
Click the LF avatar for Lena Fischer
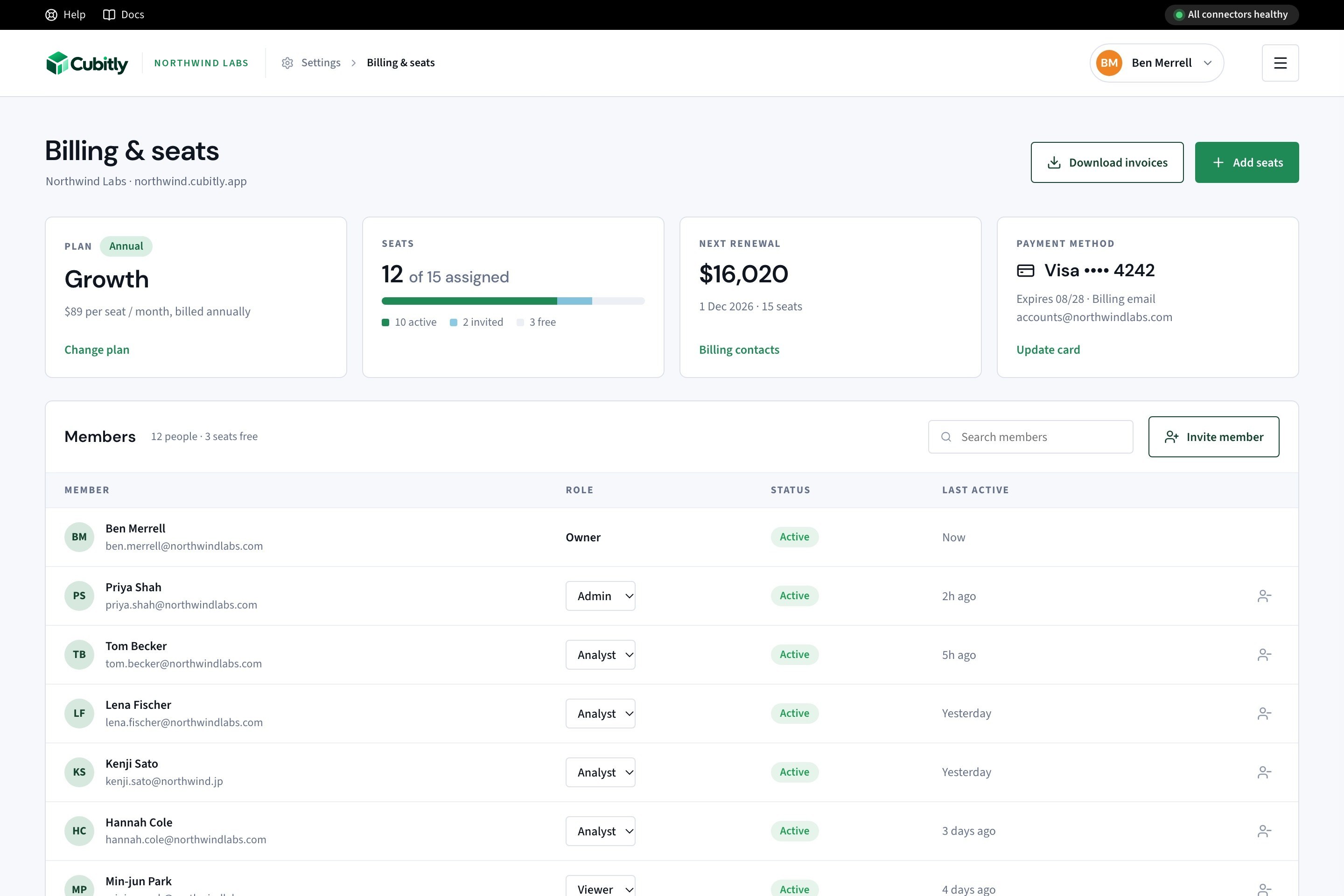coord(79,714)
